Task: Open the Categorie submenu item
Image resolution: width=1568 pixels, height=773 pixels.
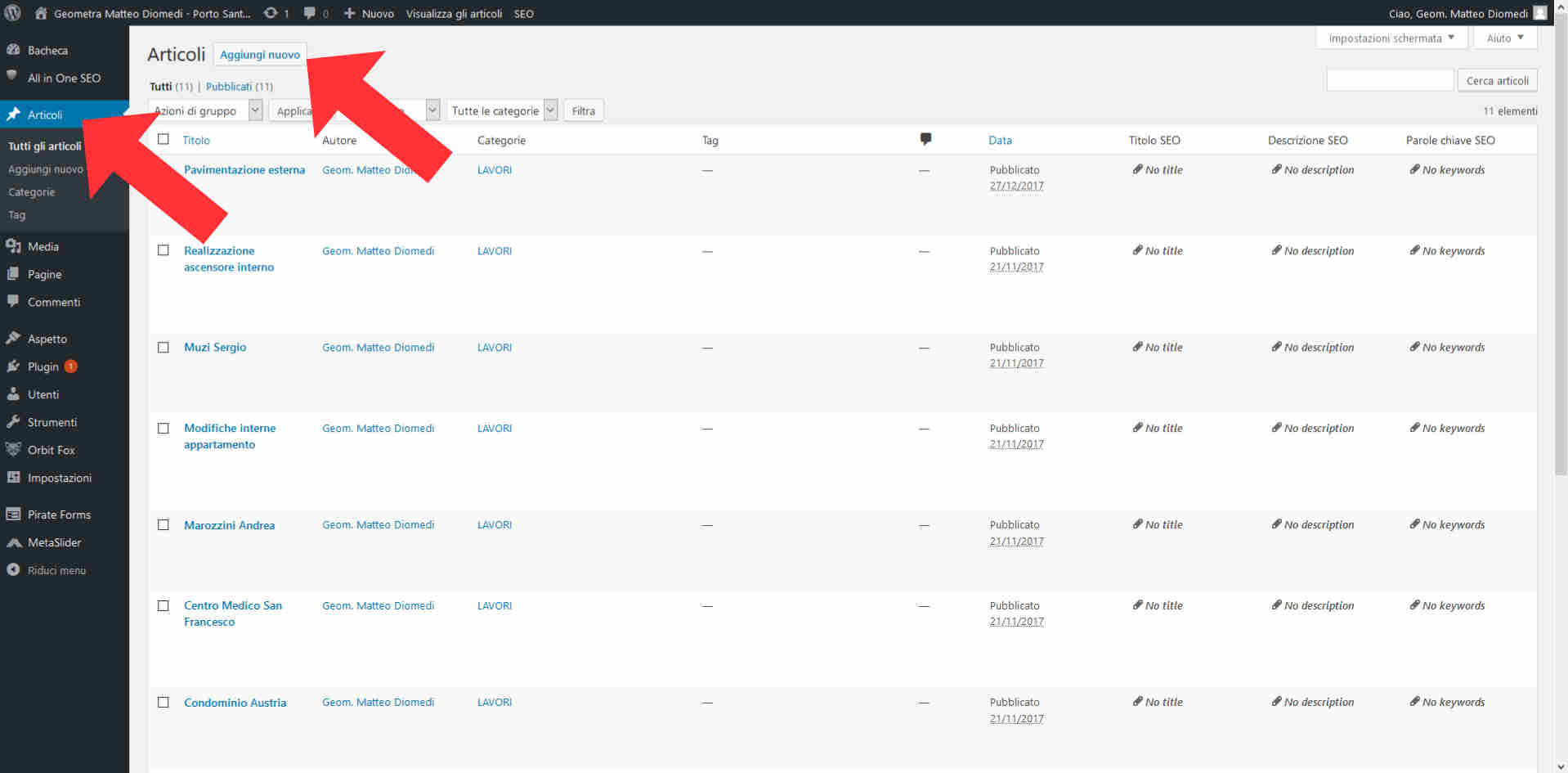Action: (x=31, y=191)
